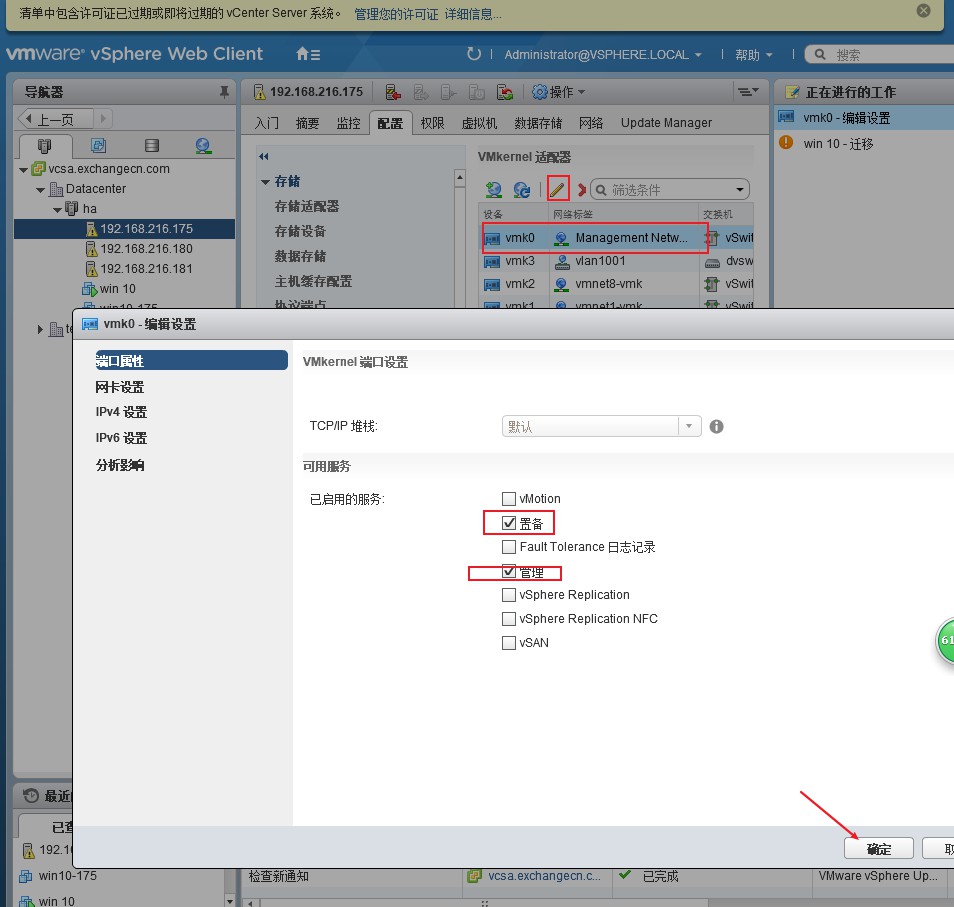The image size is (954, 907).
Task: Open the Networking navigator tab
Action: tap(203, 145)
